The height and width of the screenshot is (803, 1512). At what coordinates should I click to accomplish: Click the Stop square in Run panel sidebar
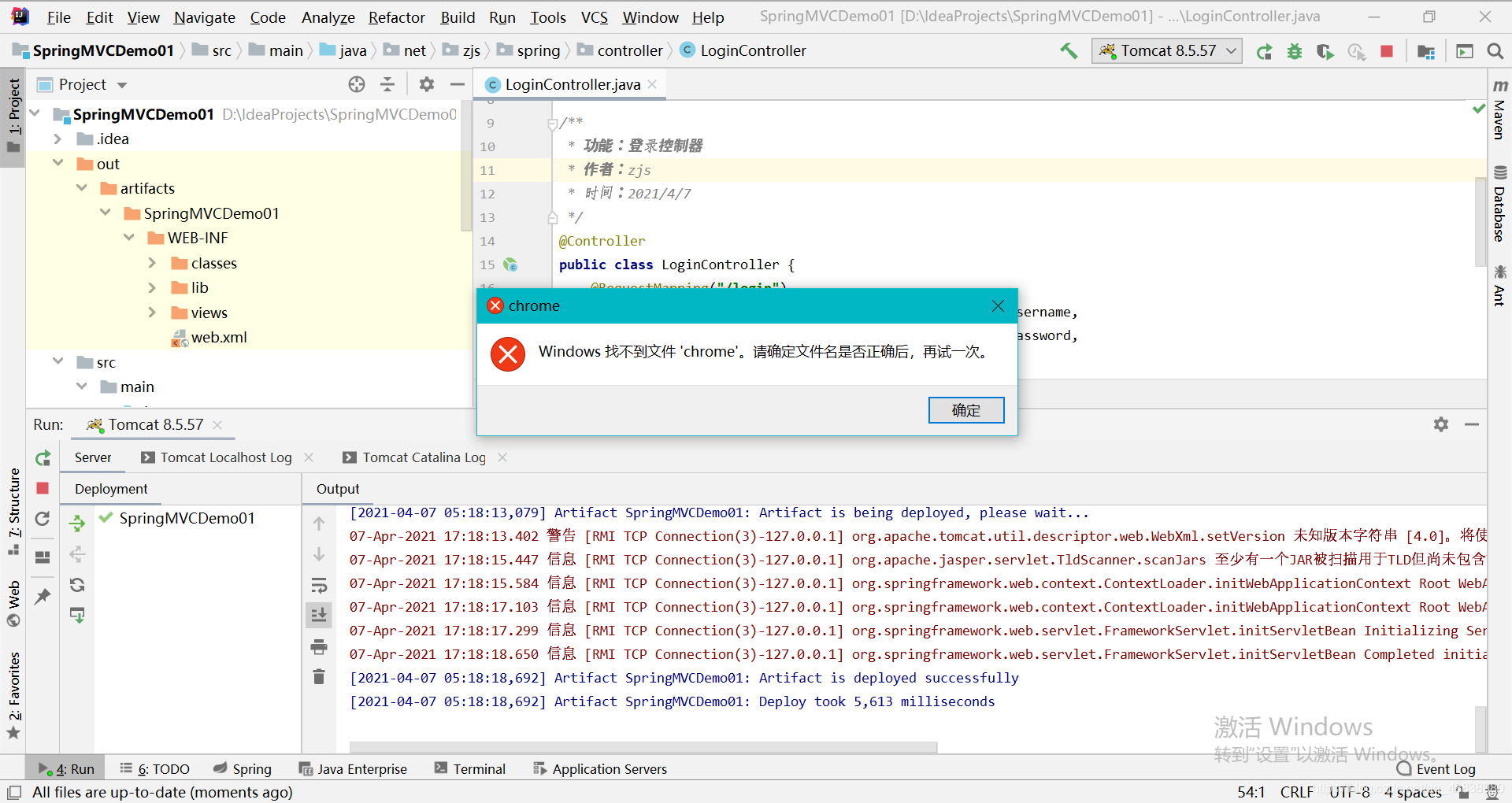pyautogui.click(x=43, y=488)
